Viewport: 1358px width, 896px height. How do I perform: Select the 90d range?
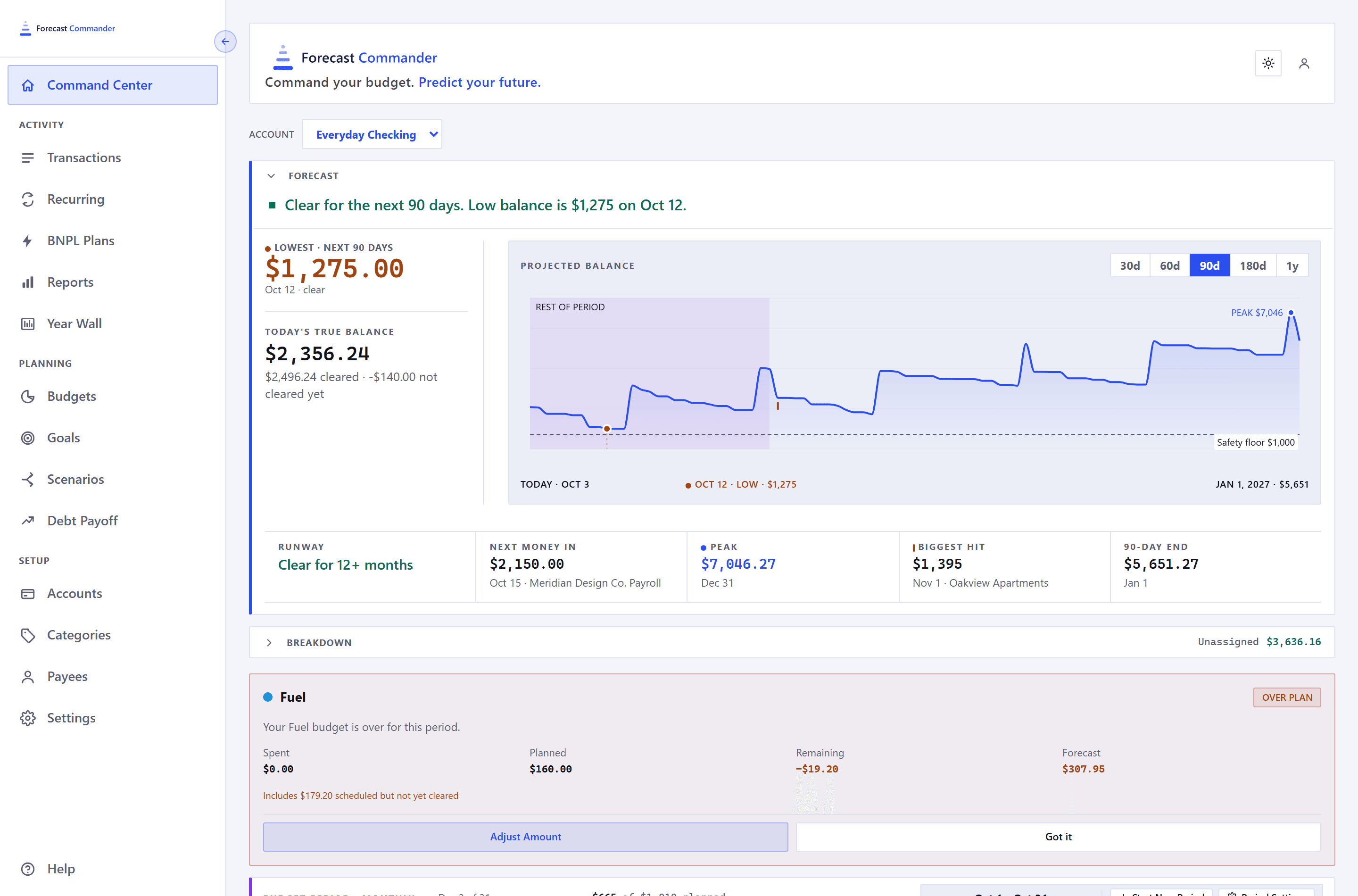pos(1209,265)
